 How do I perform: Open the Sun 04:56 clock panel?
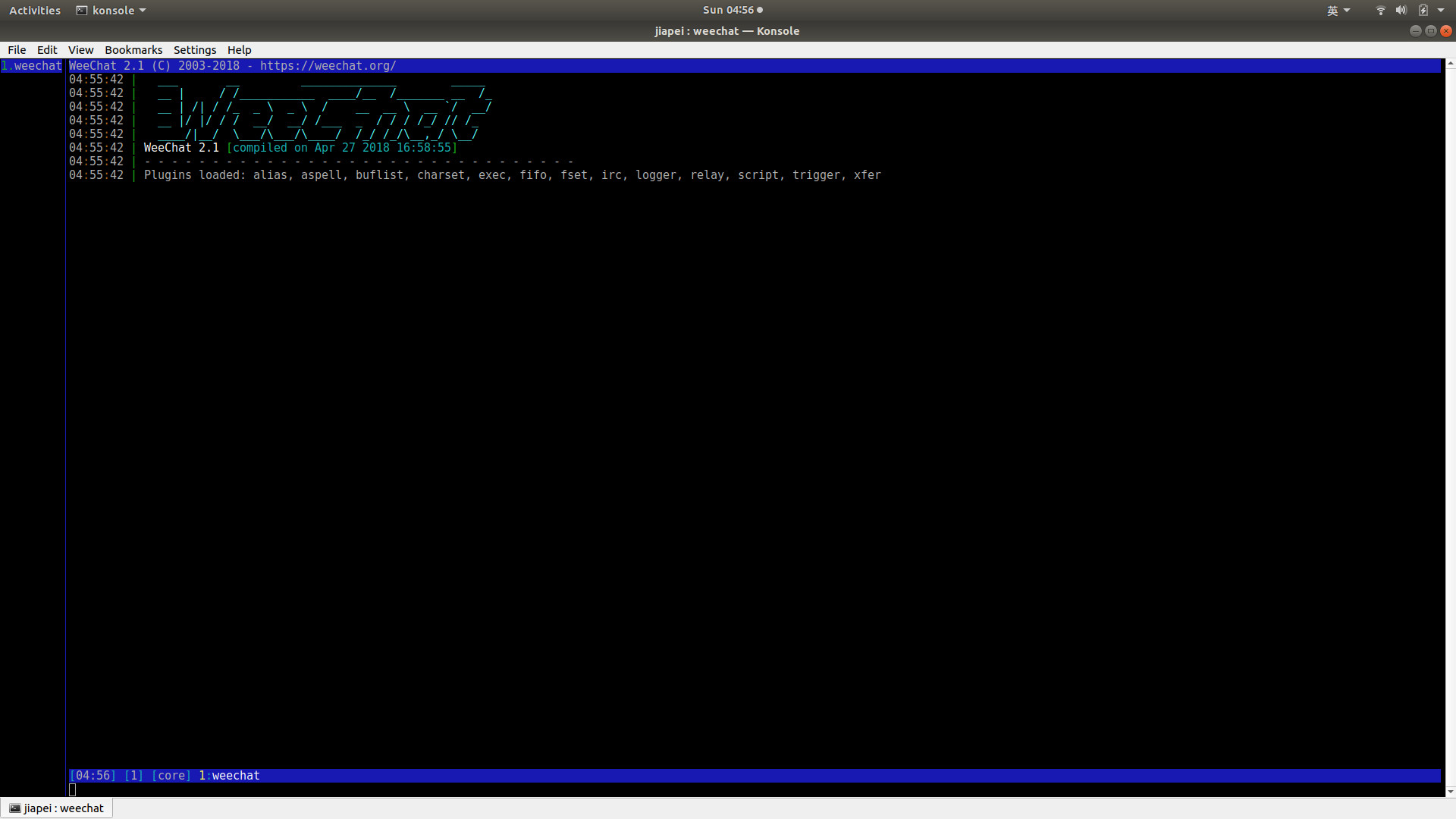click(728, 10)
